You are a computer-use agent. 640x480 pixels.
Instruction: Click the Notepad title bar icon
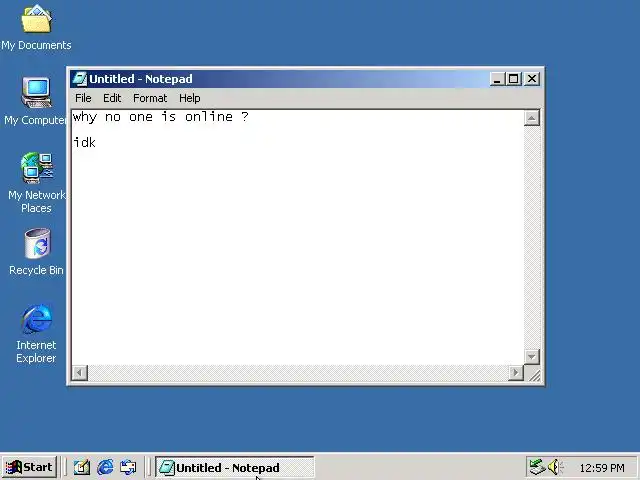coord(80,79)
